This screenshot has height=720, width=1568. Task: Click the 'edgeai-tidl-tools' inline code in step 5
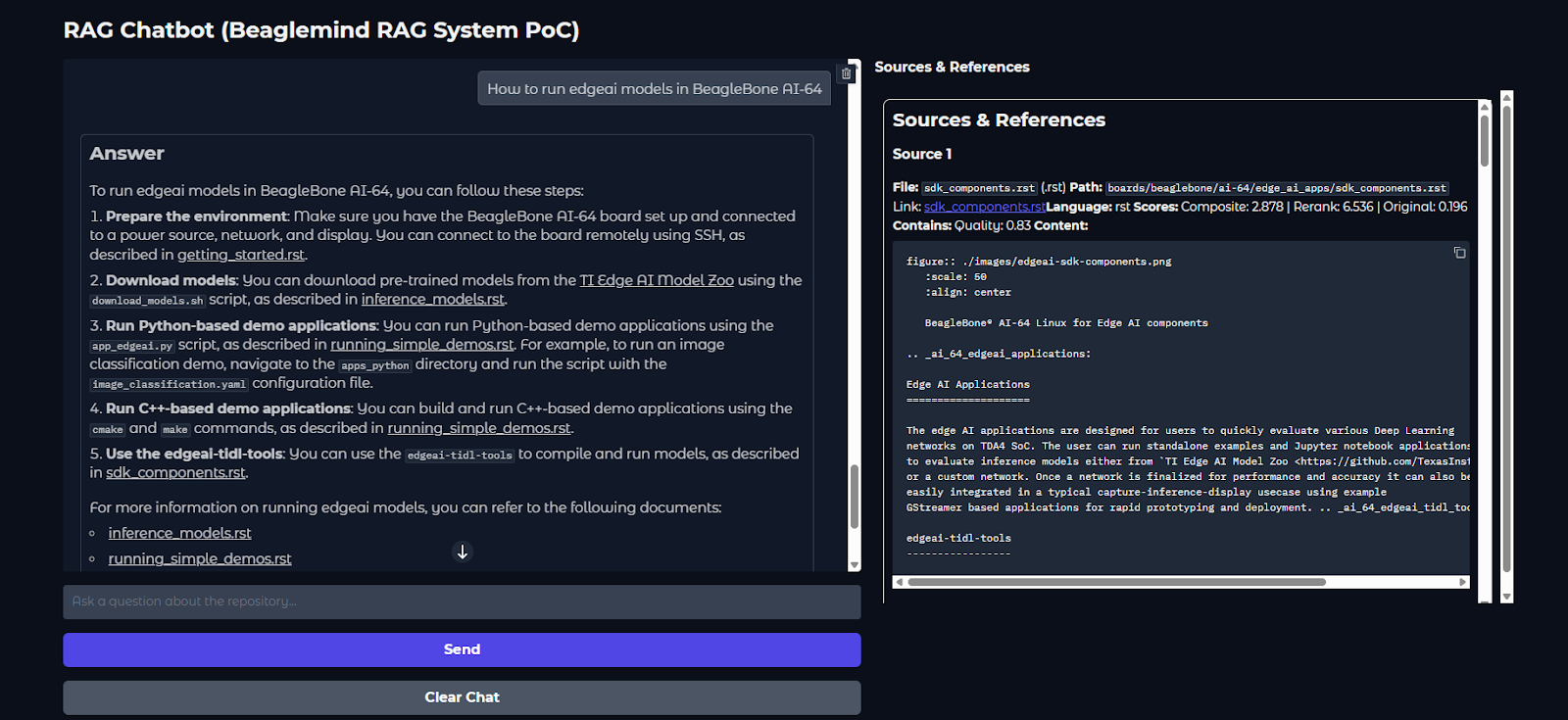coord(460,455)
